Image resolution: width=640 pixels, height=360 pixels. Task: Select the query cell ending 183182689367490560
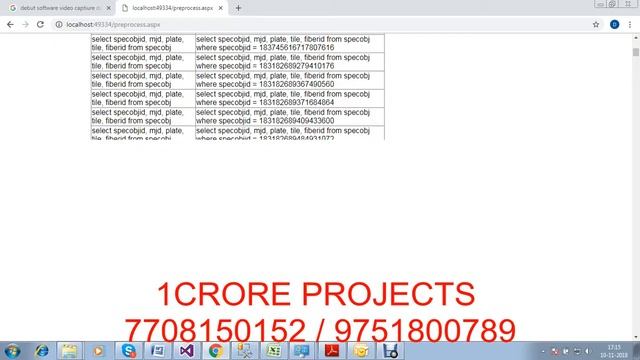tap(290, 80)
